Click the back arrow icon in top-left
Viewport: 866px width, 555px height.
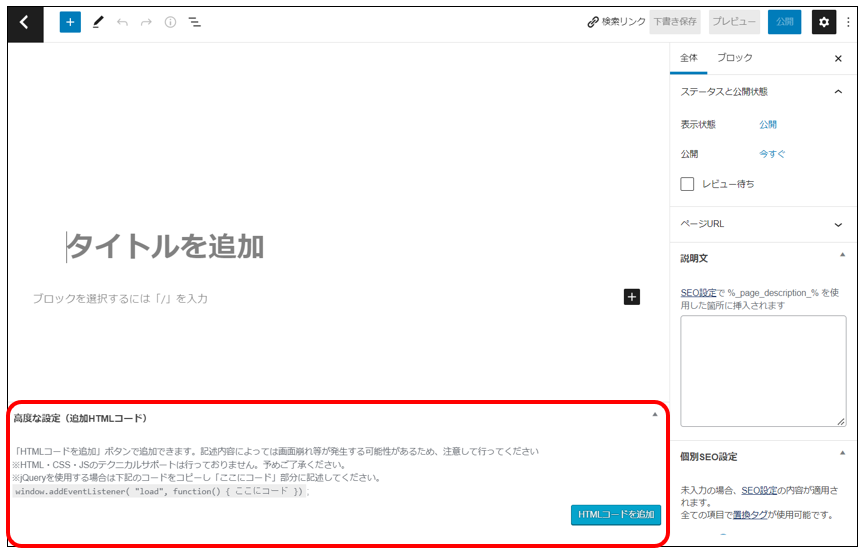tap(25, 22)
